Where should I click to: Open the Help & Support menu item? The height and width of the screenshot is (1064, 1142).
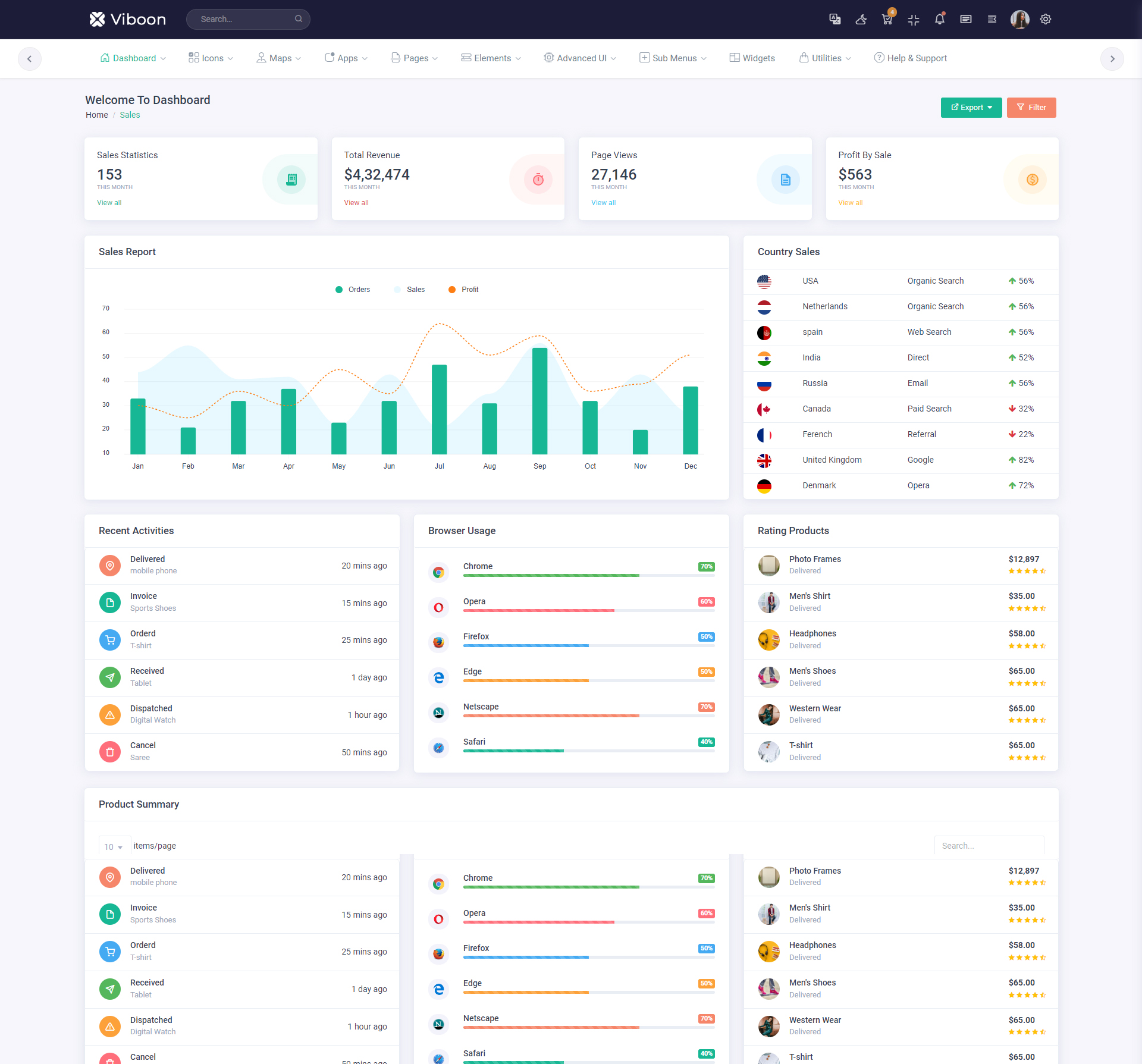pyautogui.click(x=910, y=58)
